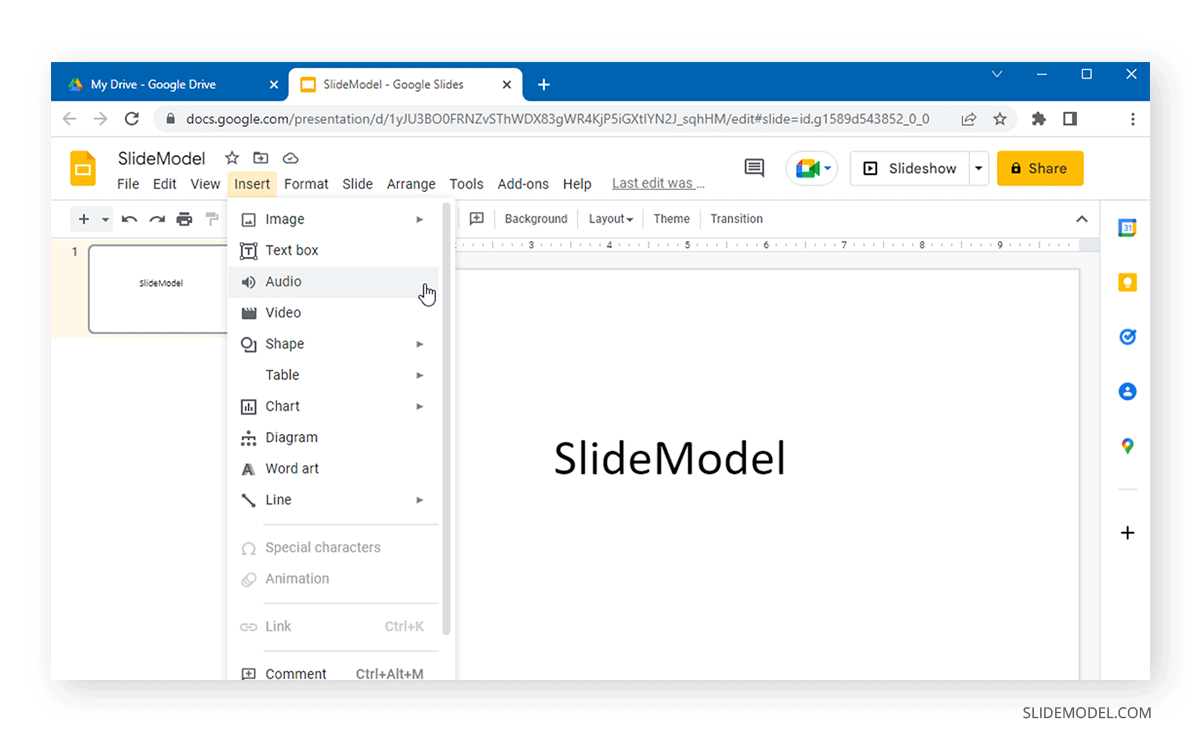This screenshot has height=743, width=1200.
Task: Open the Slide menu
Action: click(x=357, y=184)
